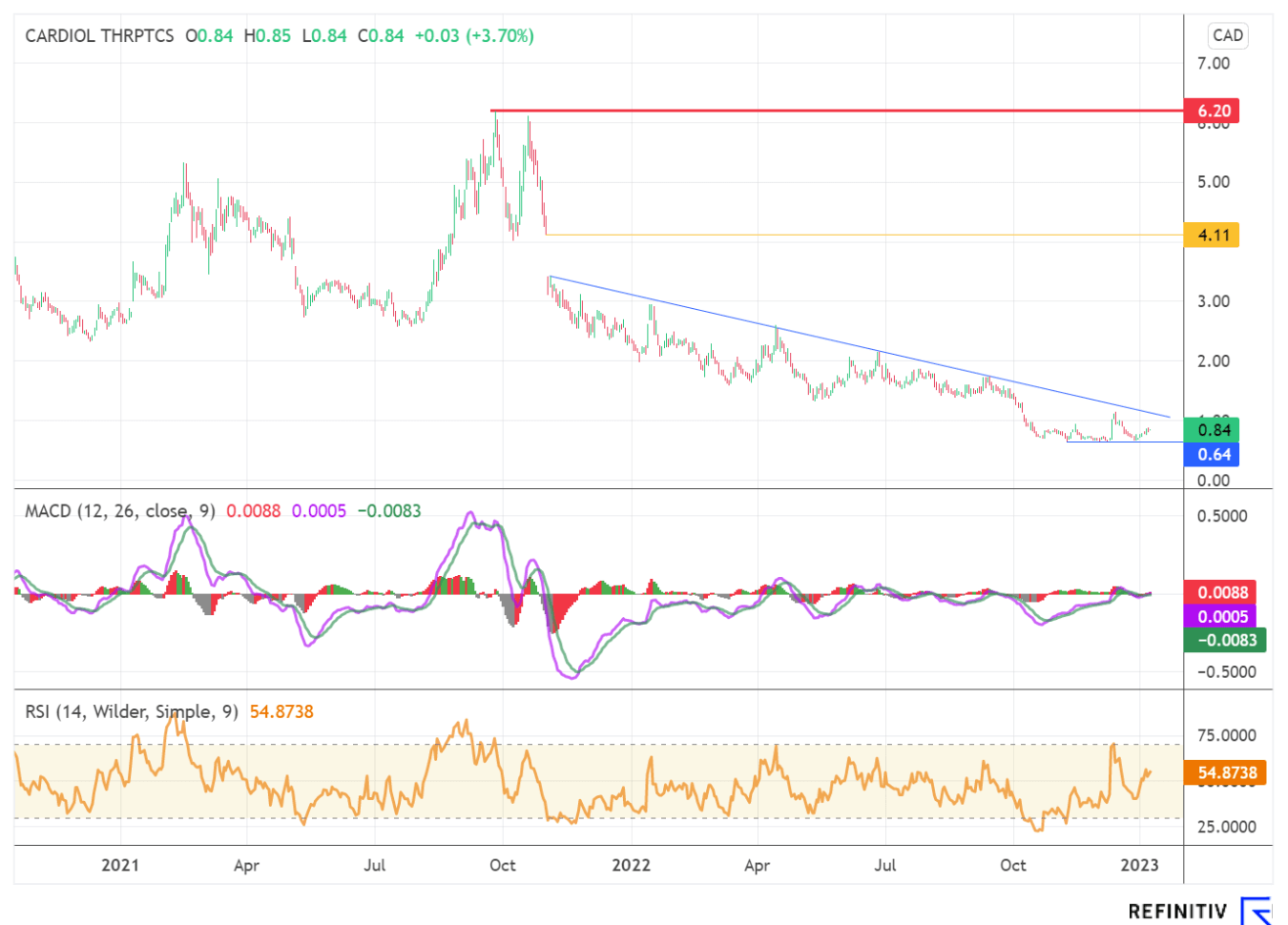
Task: Open the MACD (12, 26, close, 9) legend
Action: 119,511
